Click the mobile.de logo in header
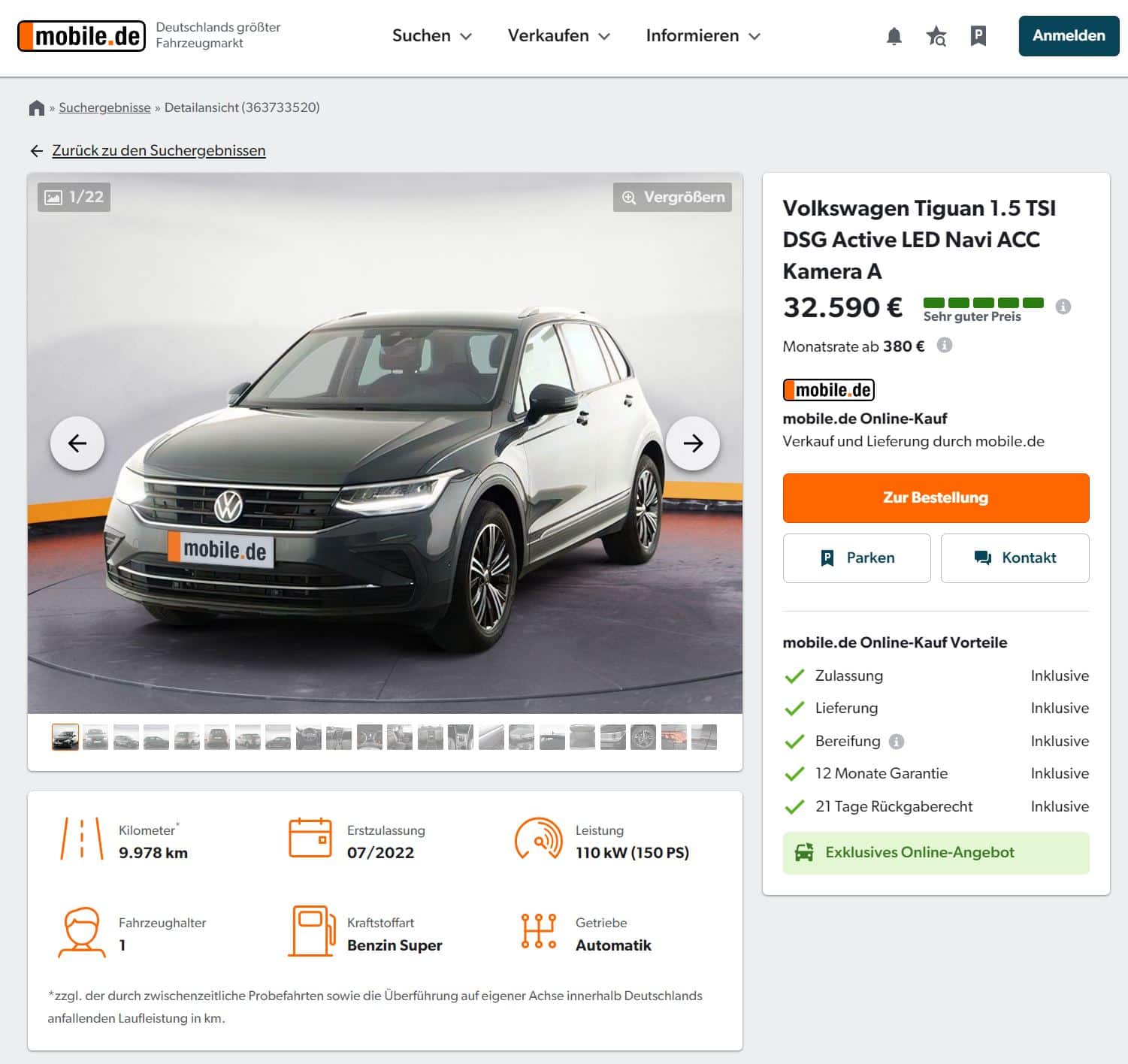This screenshot has width=1128, height=1064. tap(81, 36)
